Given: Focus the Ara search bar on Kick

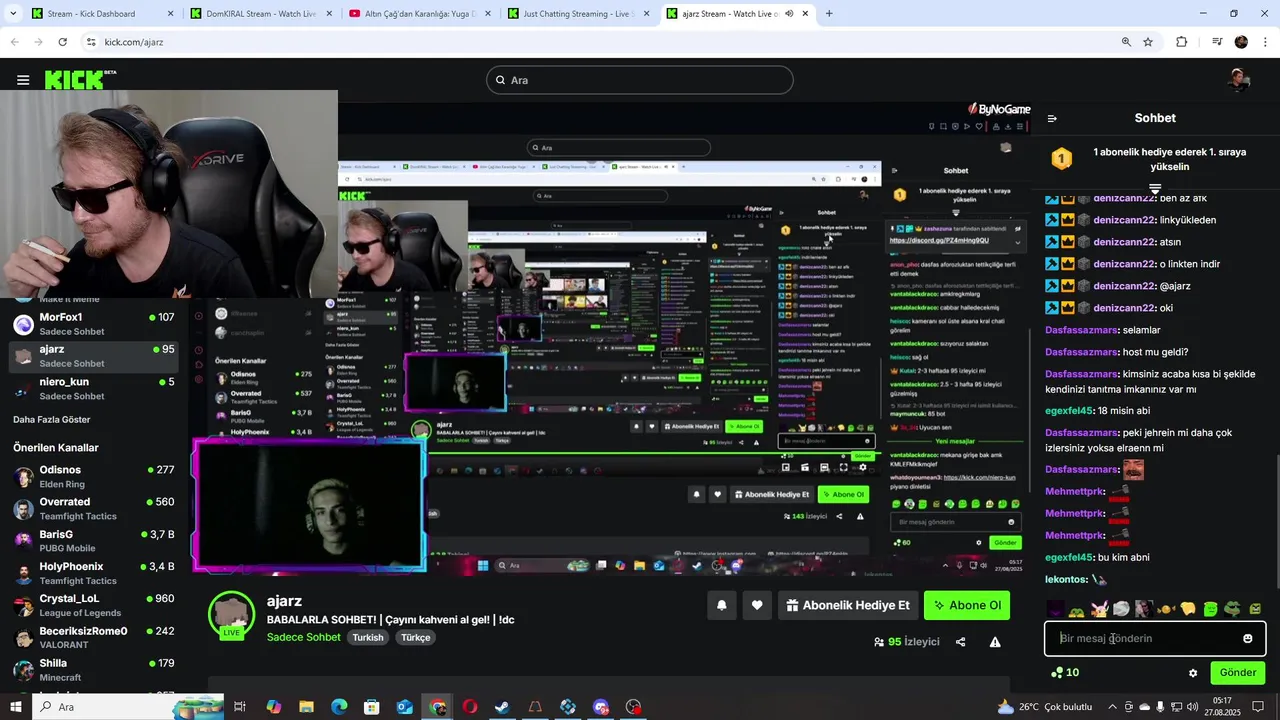Looking at the screenshot, I should [640, 80].
